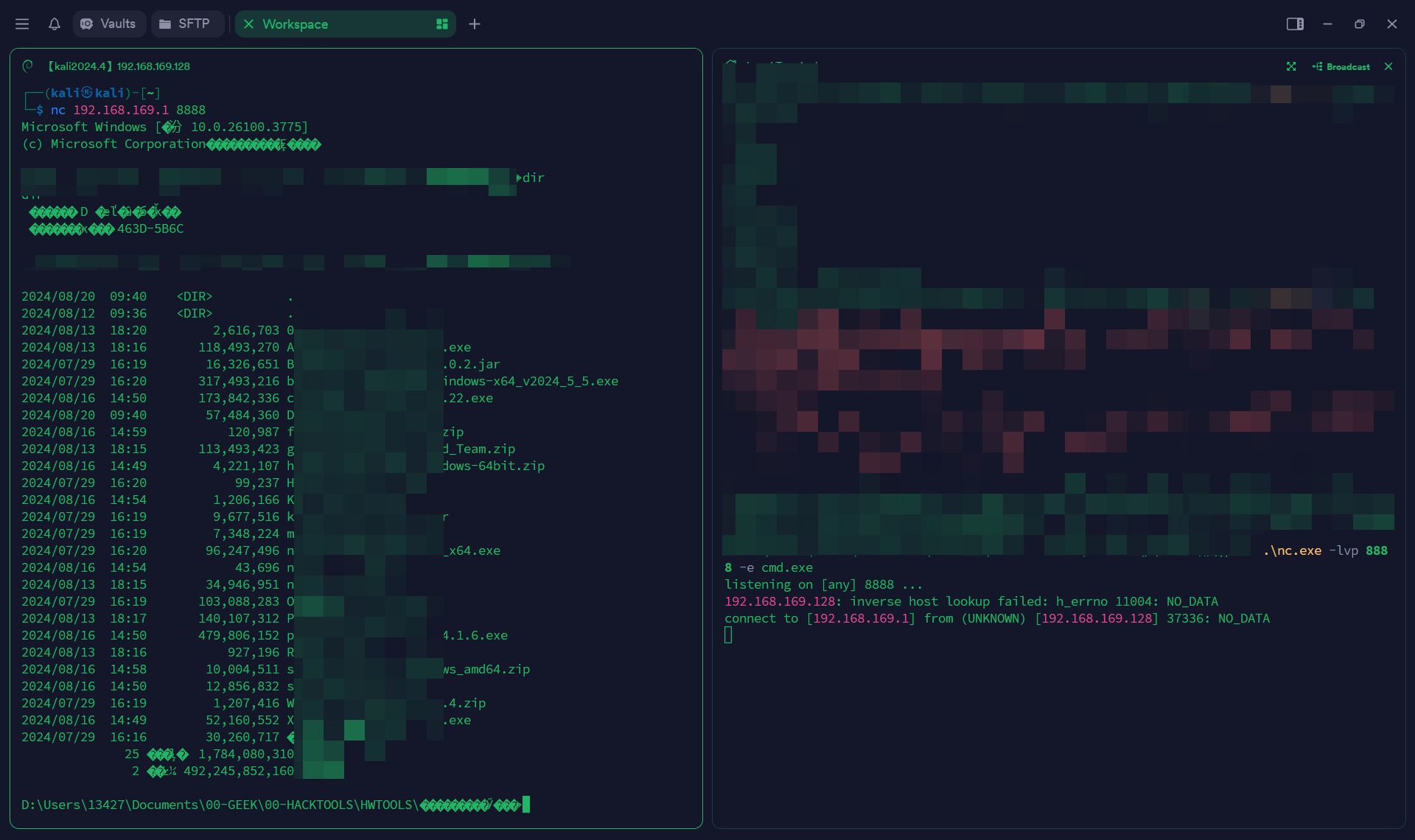Click the file size 118,493,270
Screen dimensions: 1415x840
(x=239, y=347)
